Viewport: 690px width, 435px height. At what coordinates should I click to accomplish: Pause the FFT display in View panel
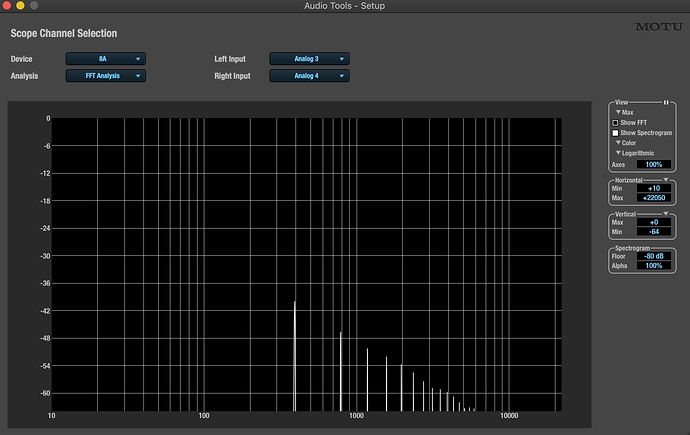coord(666,102)
